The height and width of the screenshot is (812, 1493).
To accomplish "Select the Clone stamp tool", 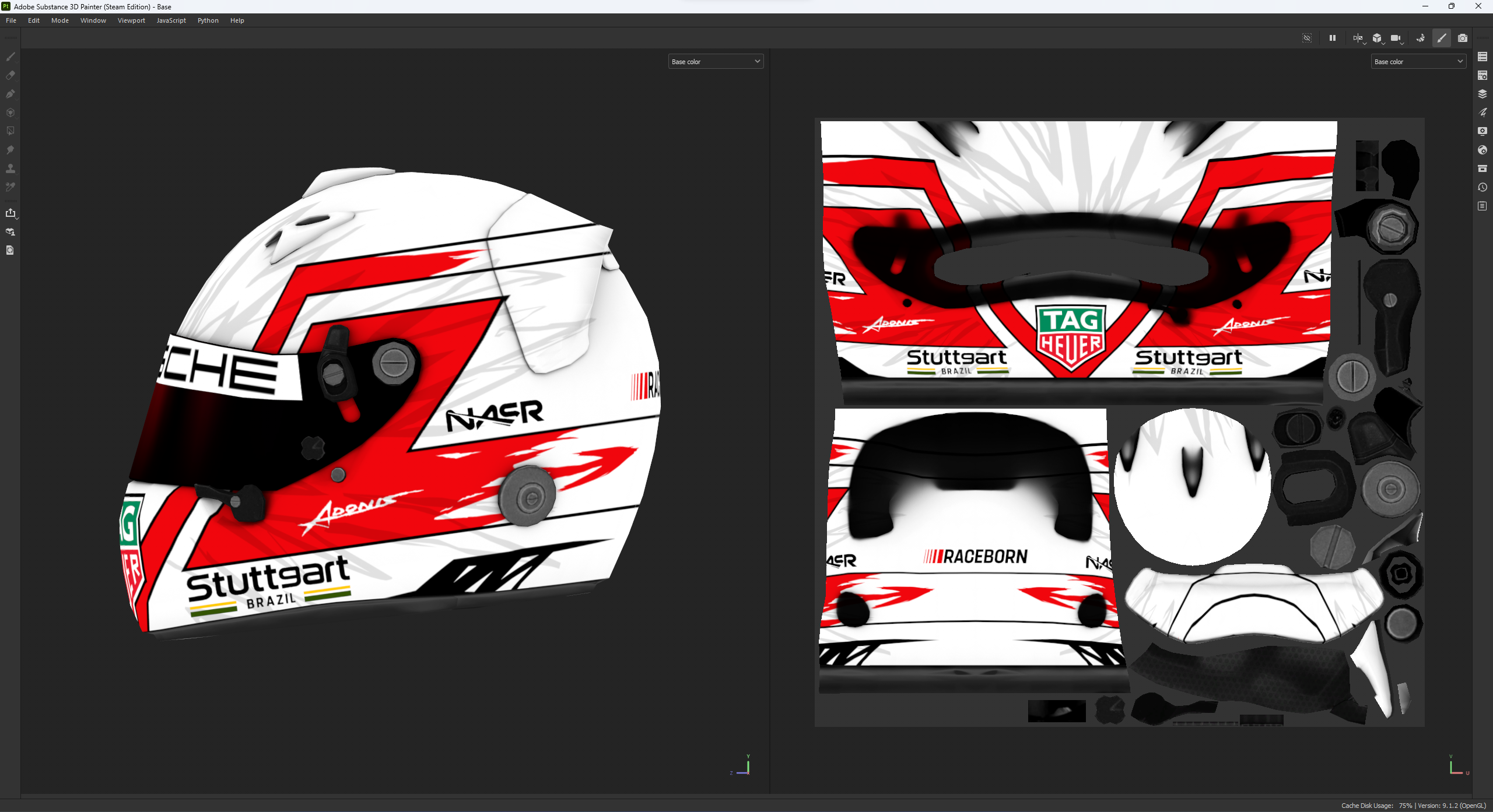I will pyautogui.click(x=10, y=168).
